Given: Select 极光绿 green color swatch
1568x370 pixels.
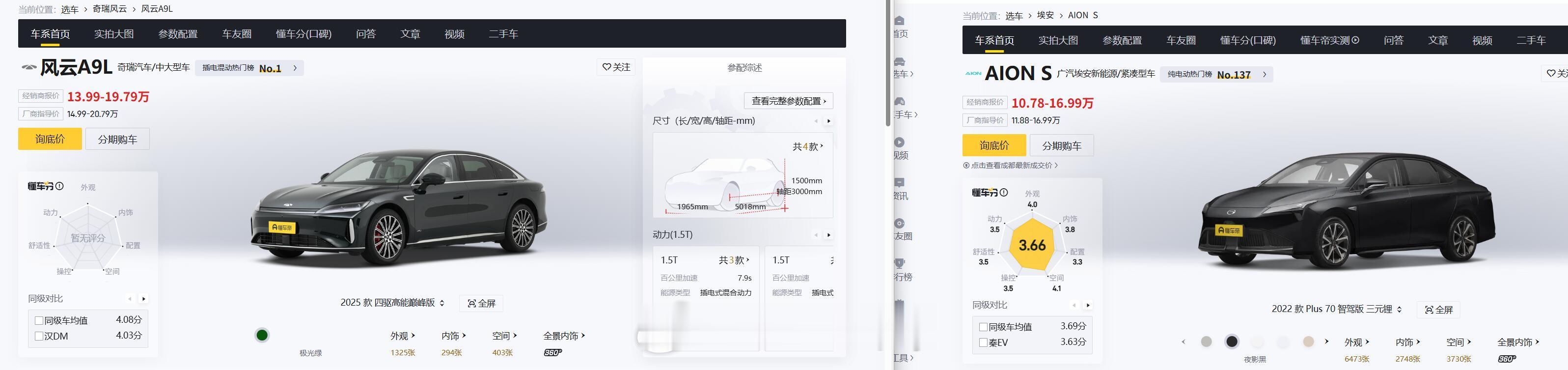Looking at the screenshot, I should [x=262, y=335].
